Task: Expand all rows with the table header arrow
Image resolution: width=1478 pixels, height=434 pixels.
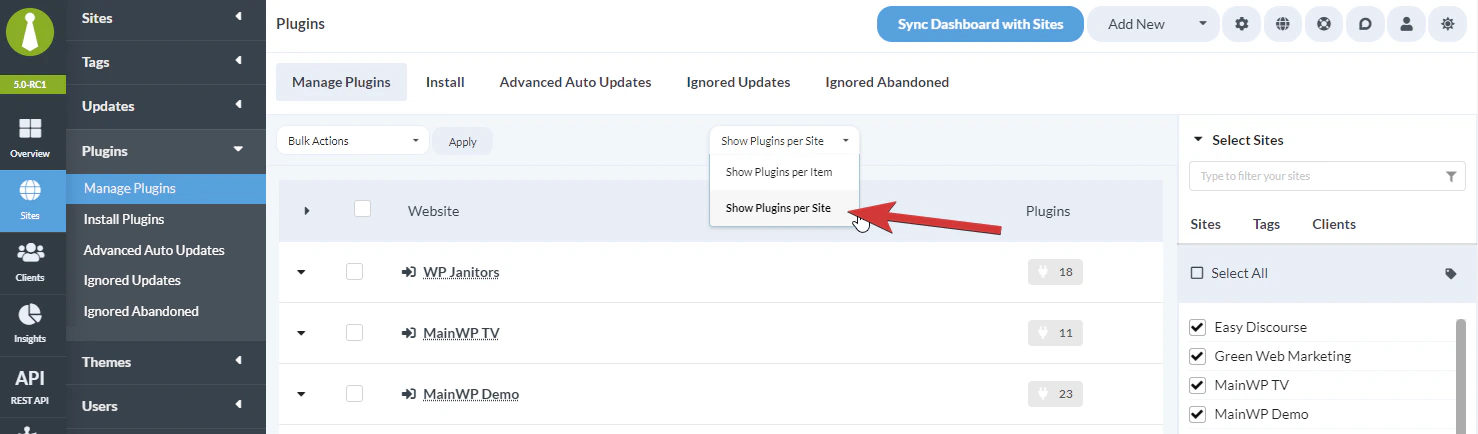Action: (307, 211)
